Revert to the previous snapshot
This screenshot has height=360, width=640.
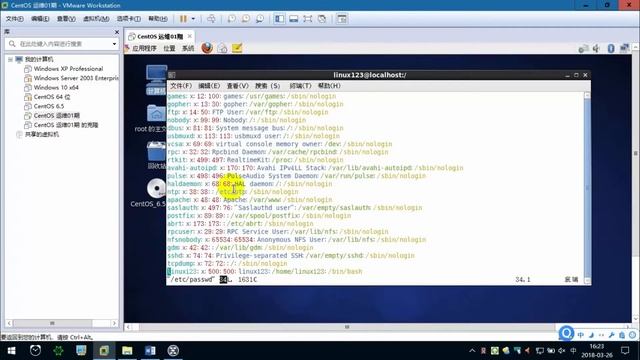(x=246, y=19)
